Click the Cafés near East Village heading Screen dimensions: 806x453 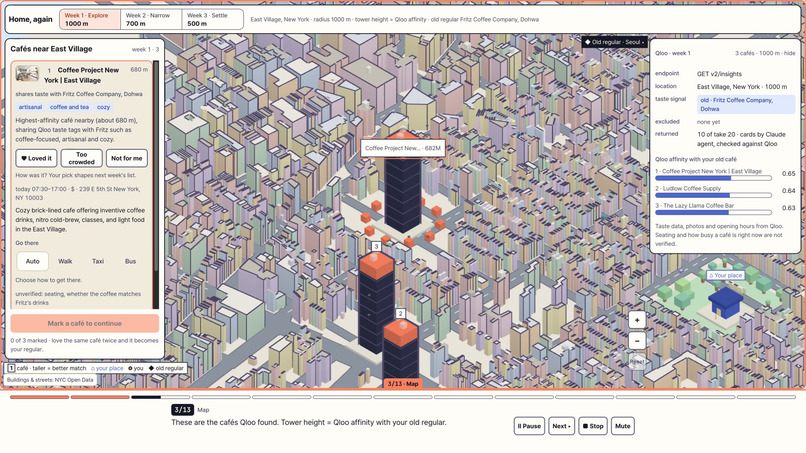(51, 49)
